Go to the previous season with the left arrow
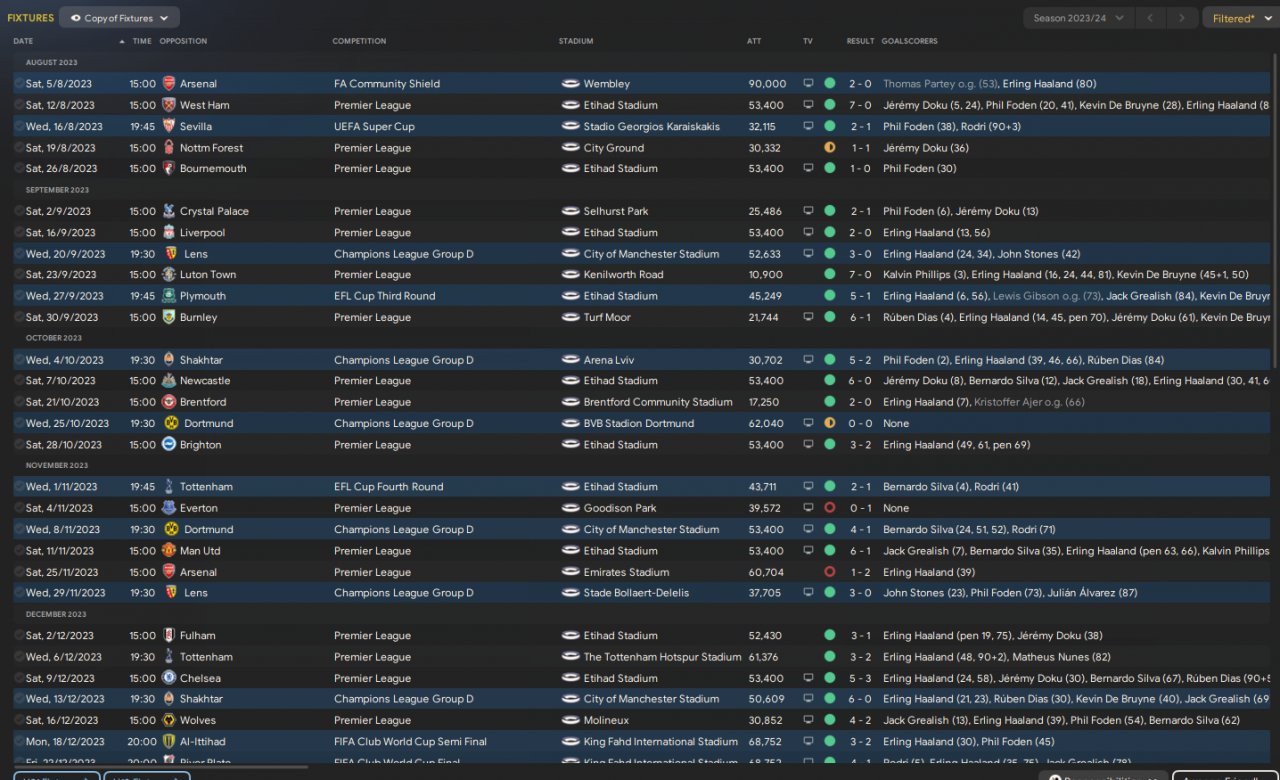The width and height of the screenshot is (1280, 780). [x=1153, y=18]
